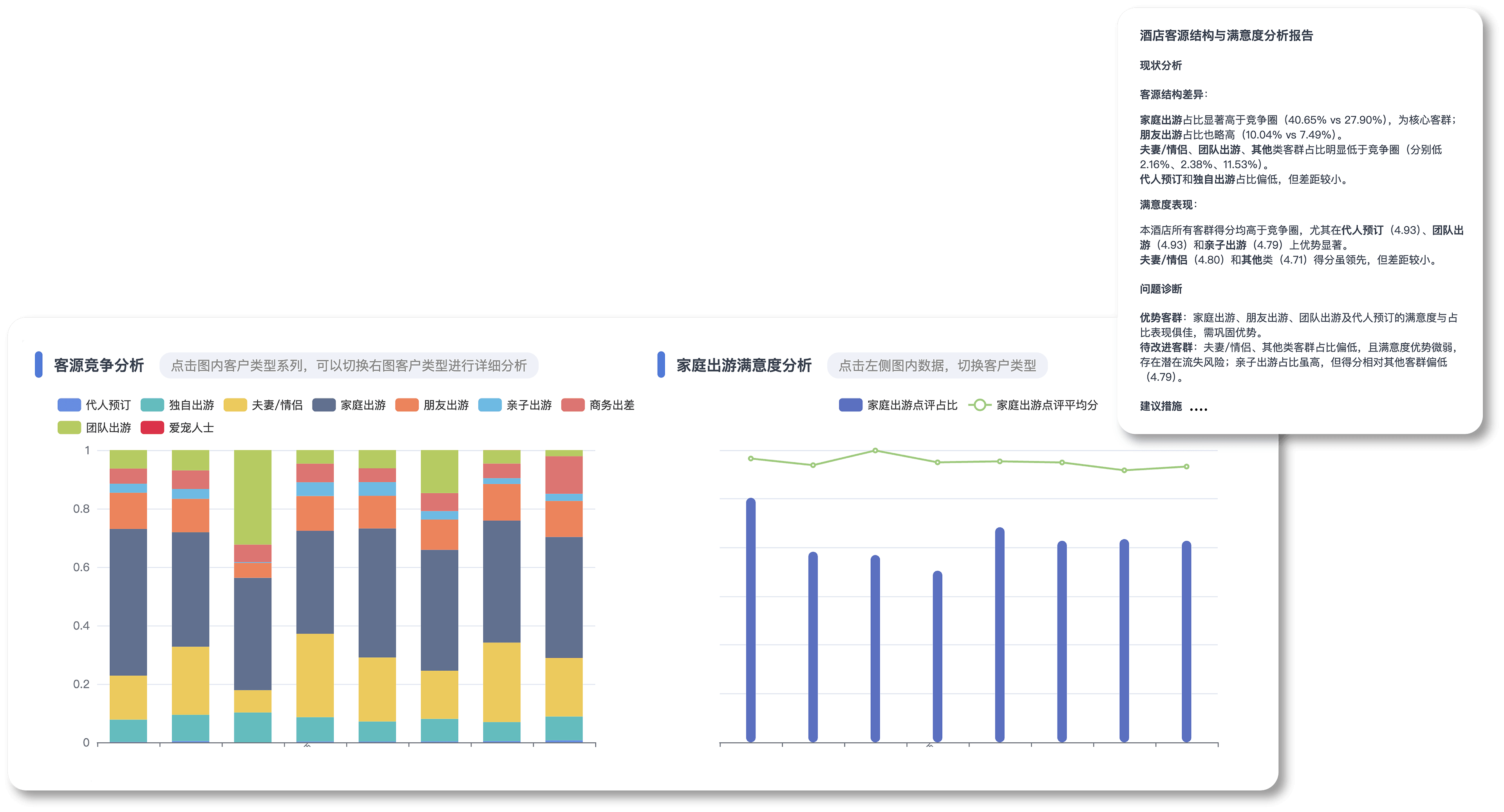
Task: Click the 商务出差 legend icon
Action: 573,405
